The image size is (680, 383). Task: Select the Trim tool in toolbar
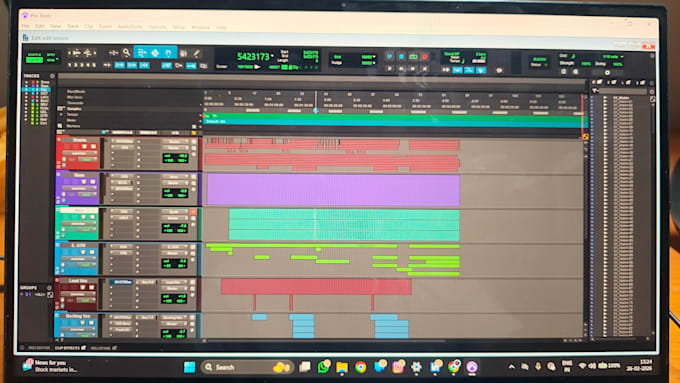142,53
